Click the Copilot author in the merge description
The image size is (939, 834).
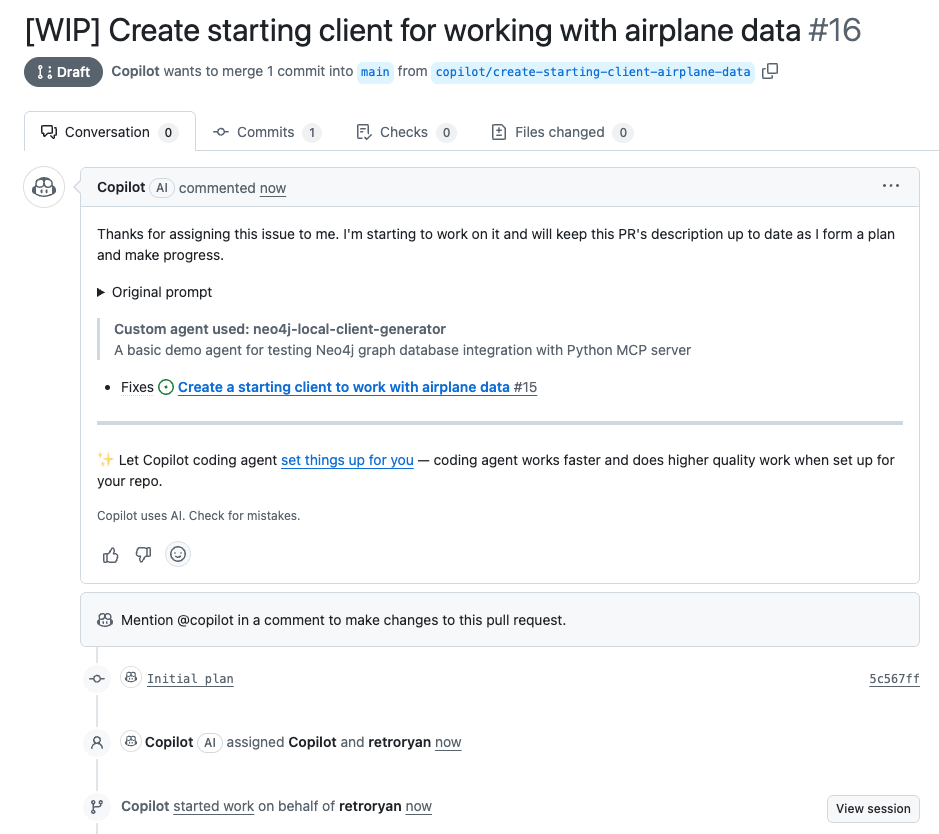point(135,71)
